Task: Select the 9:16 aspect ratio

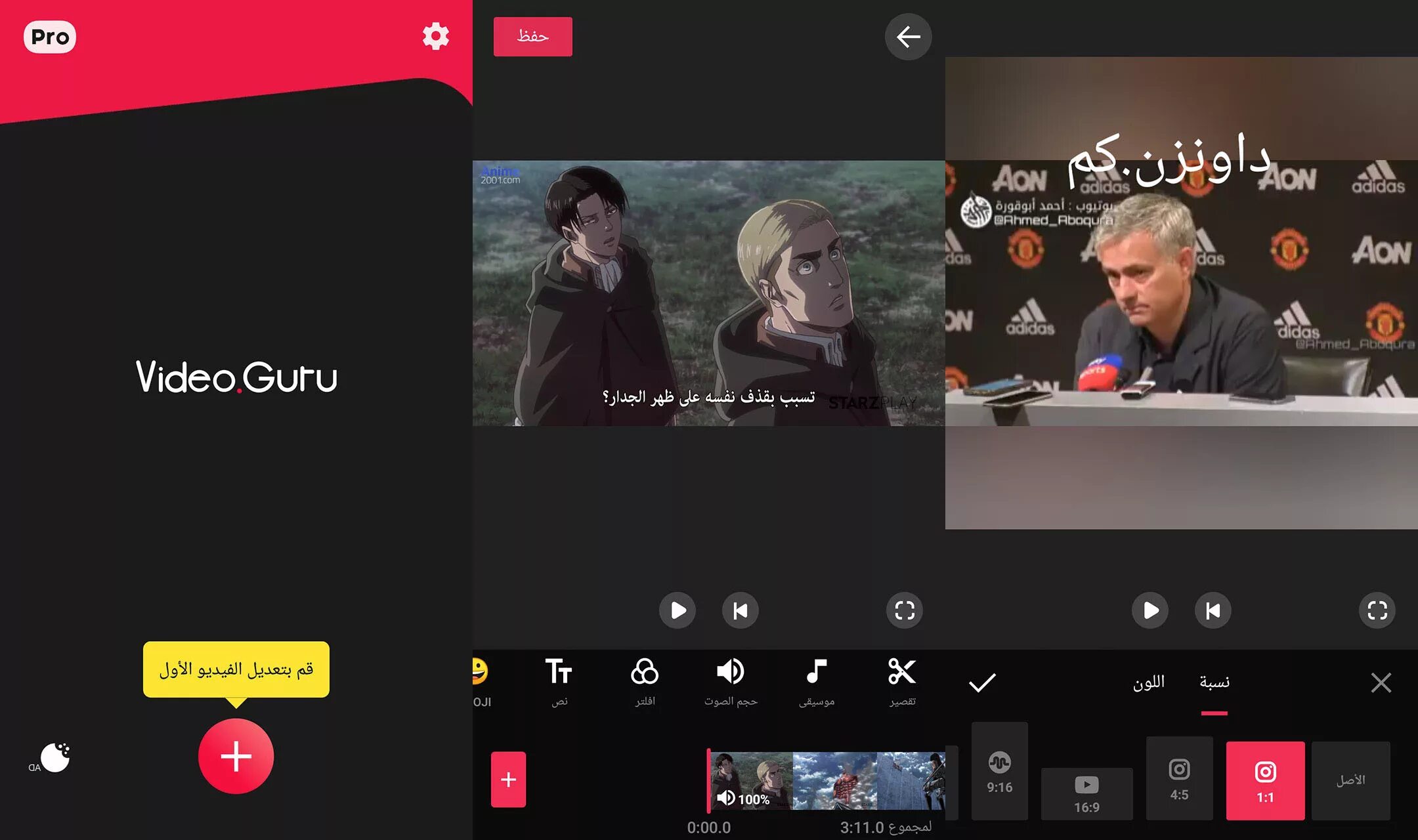Action: (x=999, y=771)
